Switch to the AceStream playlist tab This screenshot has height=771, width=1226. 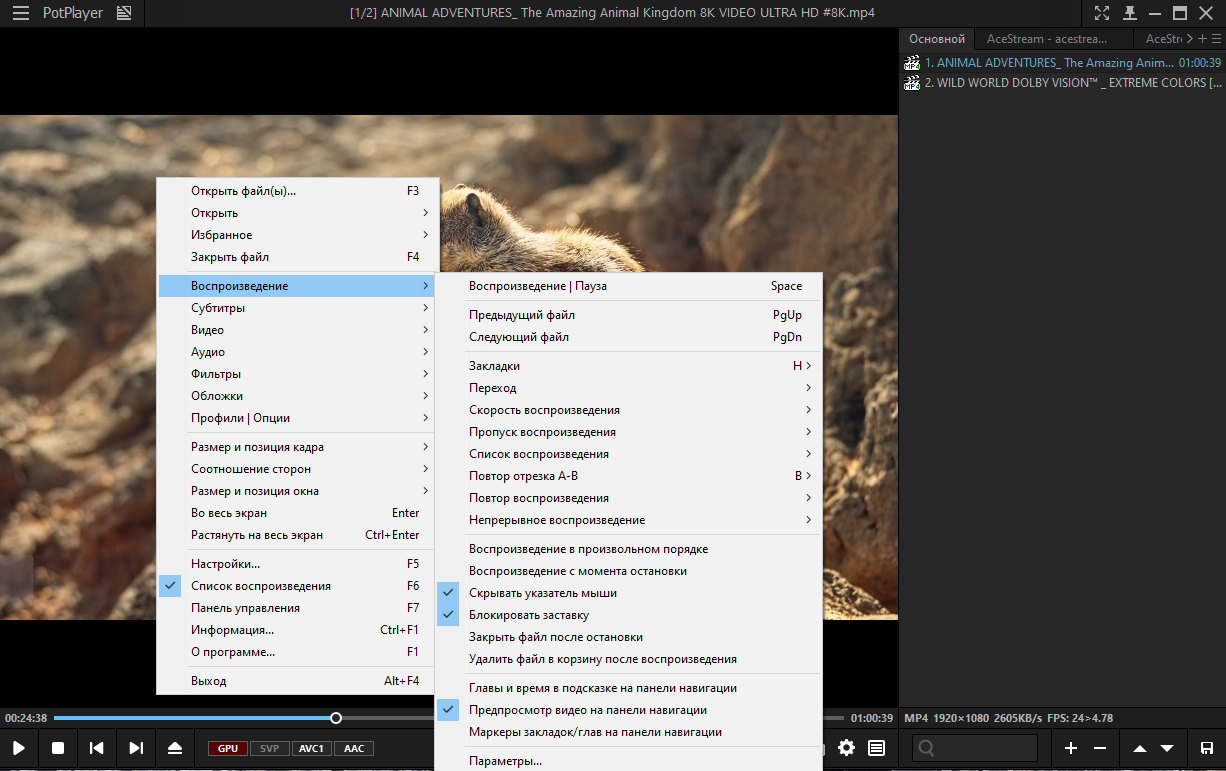coord(1047,39)
